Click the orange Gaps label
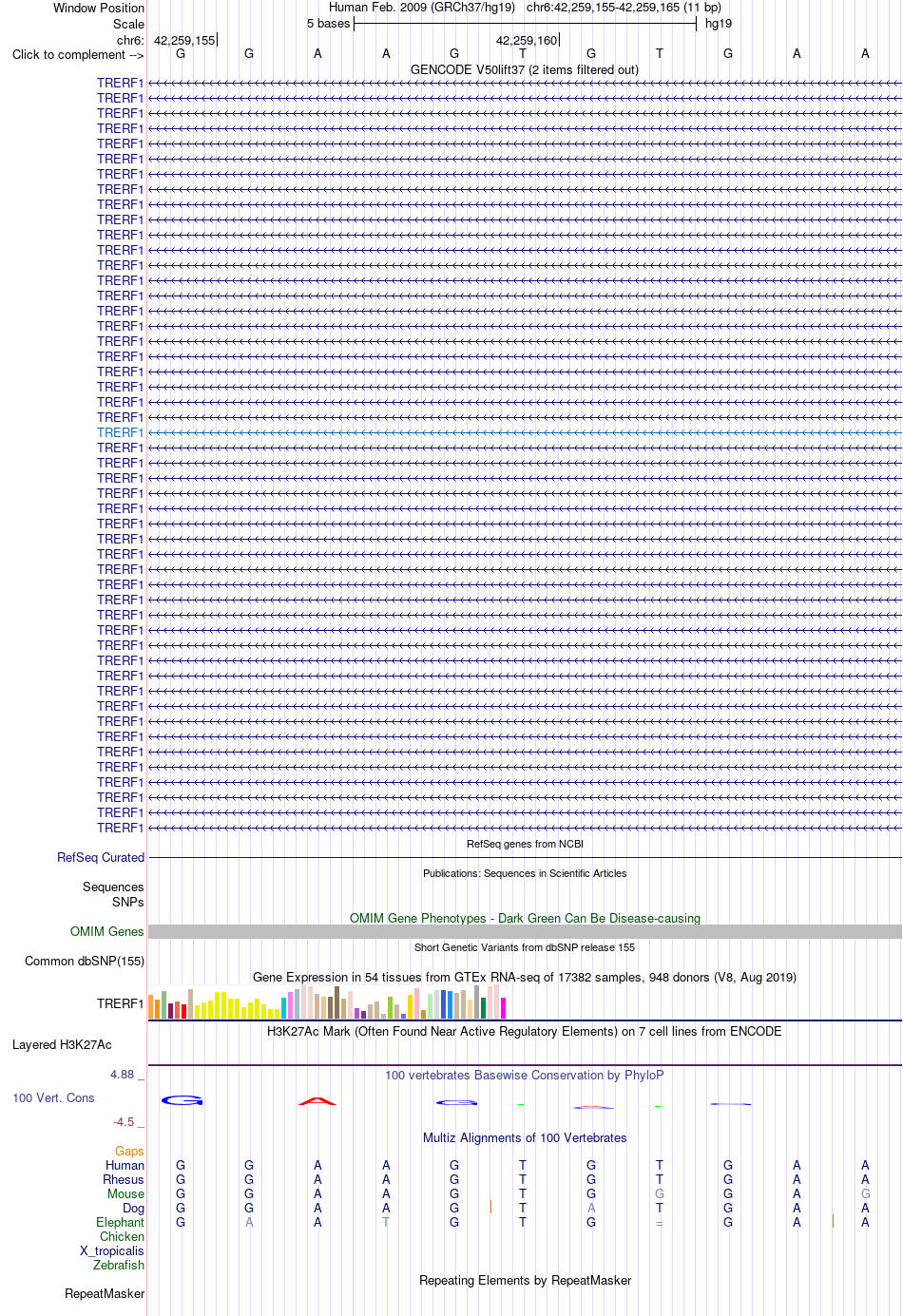 pos(129,1151)
